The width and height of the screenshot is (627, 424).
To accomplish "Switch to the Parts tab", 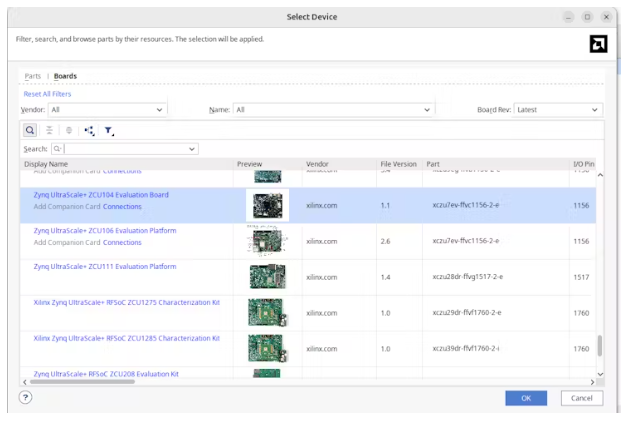I will (33, 76).
